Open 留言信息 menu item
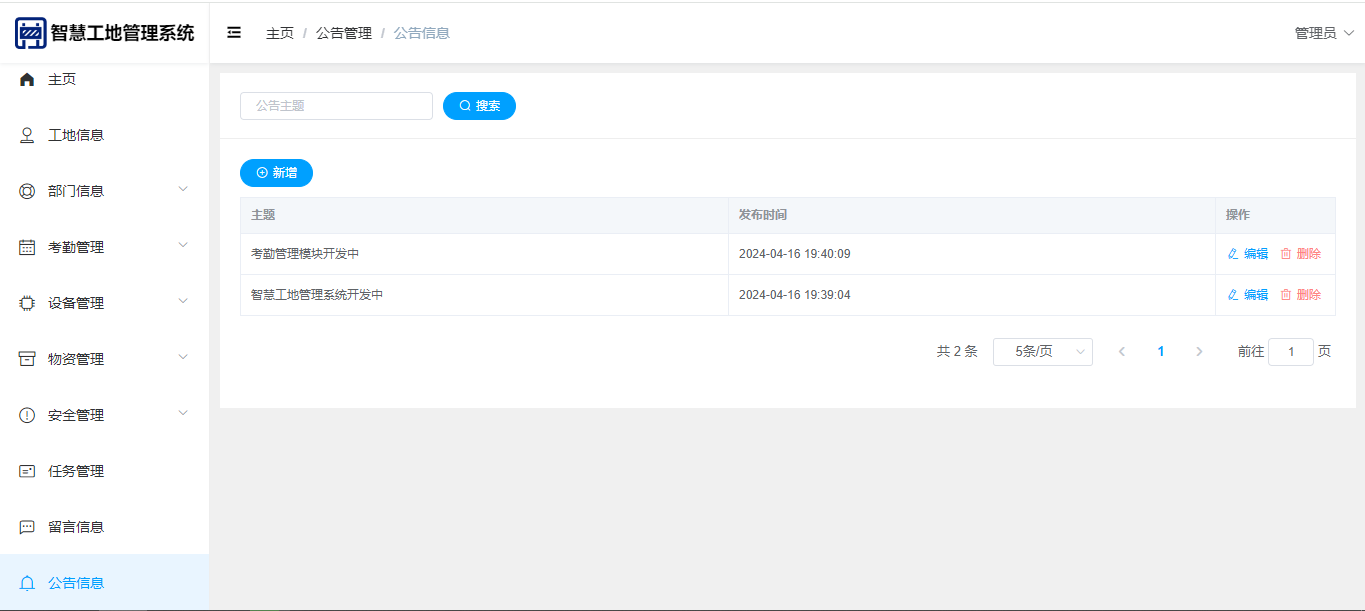This screenshot has width=1365, height=611. (104, 527)
